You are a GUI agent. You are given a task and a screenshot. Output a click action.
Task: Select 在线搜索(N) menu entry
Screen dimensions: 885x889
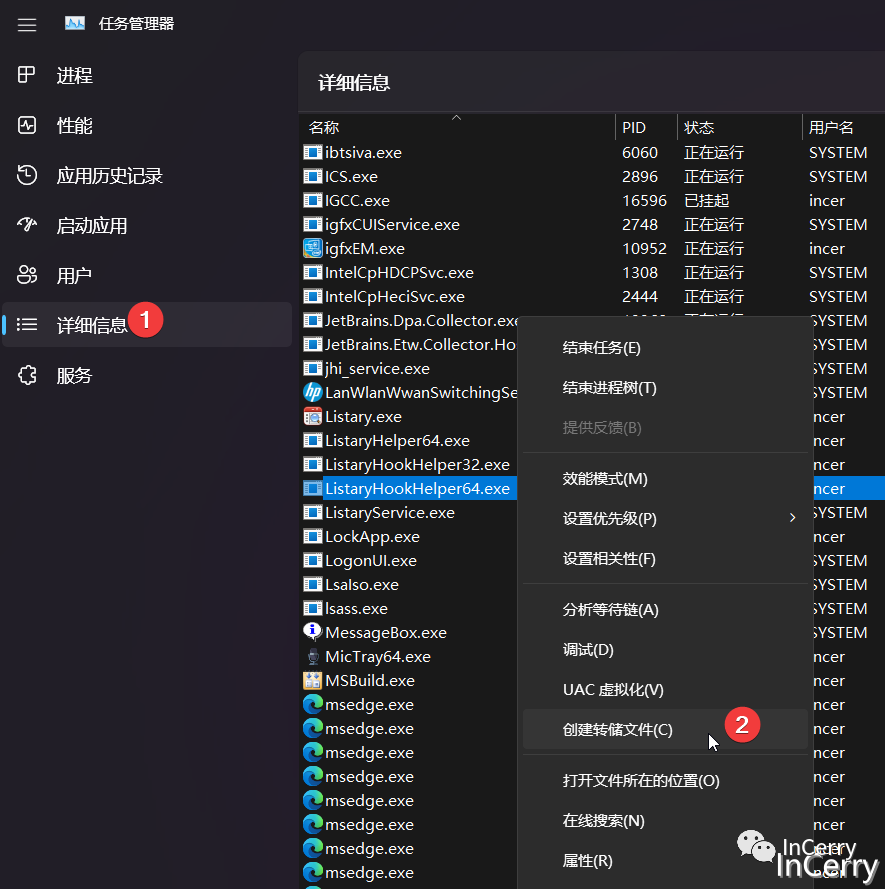(x=664, y=820)
